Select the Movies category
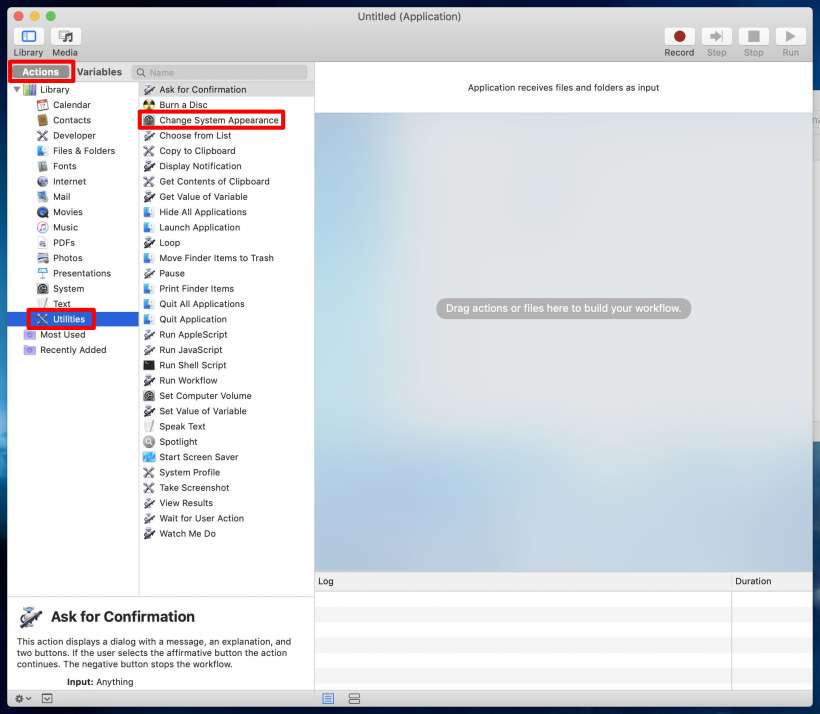The height and width of the screenshot is (714, 820). tap(67, 212)
